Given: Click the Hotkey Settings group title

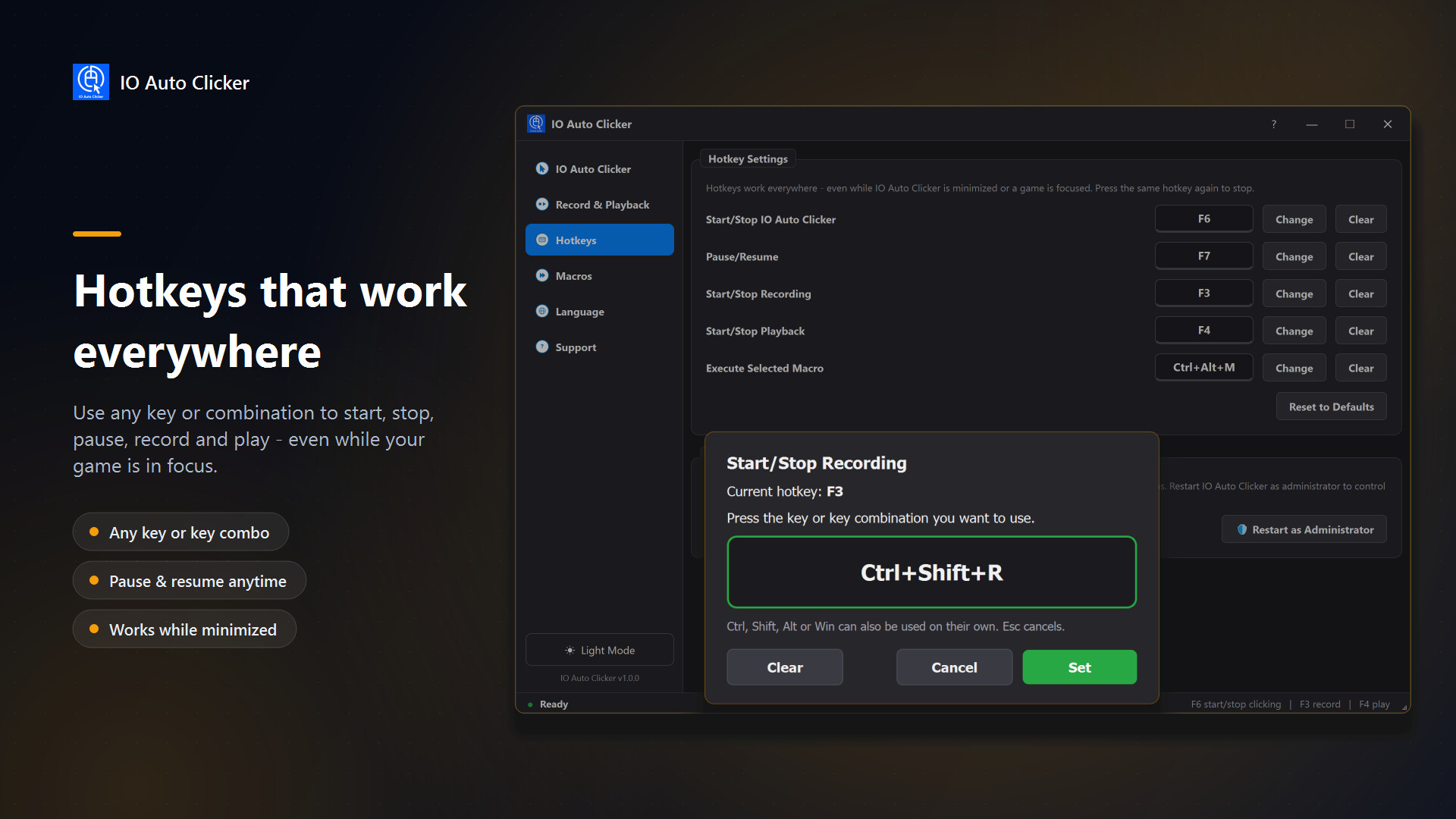Looking at the screenshot, I should [748, 158].
